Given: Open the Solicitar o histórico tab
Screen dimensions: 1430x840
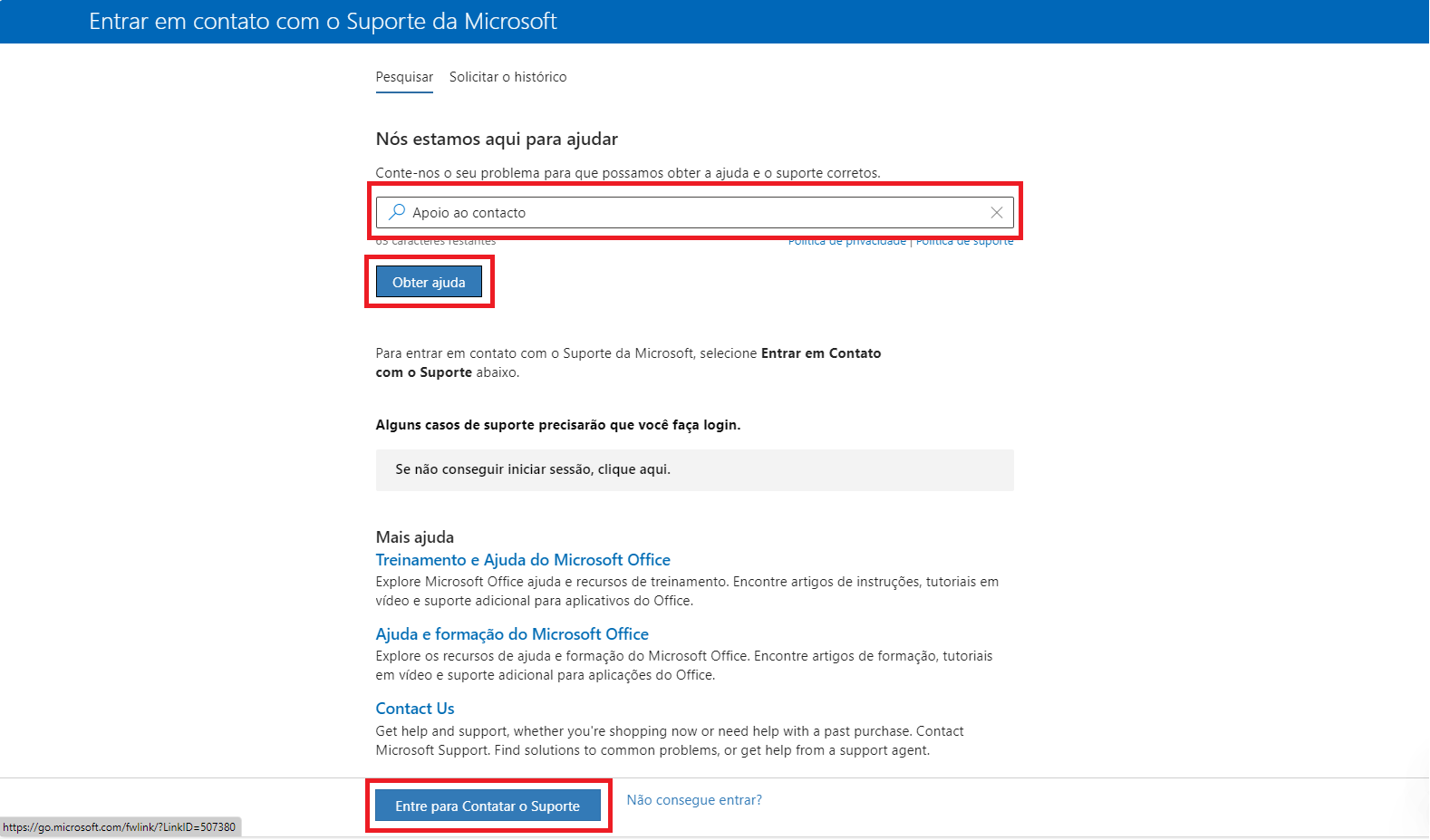Looking at the screenshot, I should 507,77.
